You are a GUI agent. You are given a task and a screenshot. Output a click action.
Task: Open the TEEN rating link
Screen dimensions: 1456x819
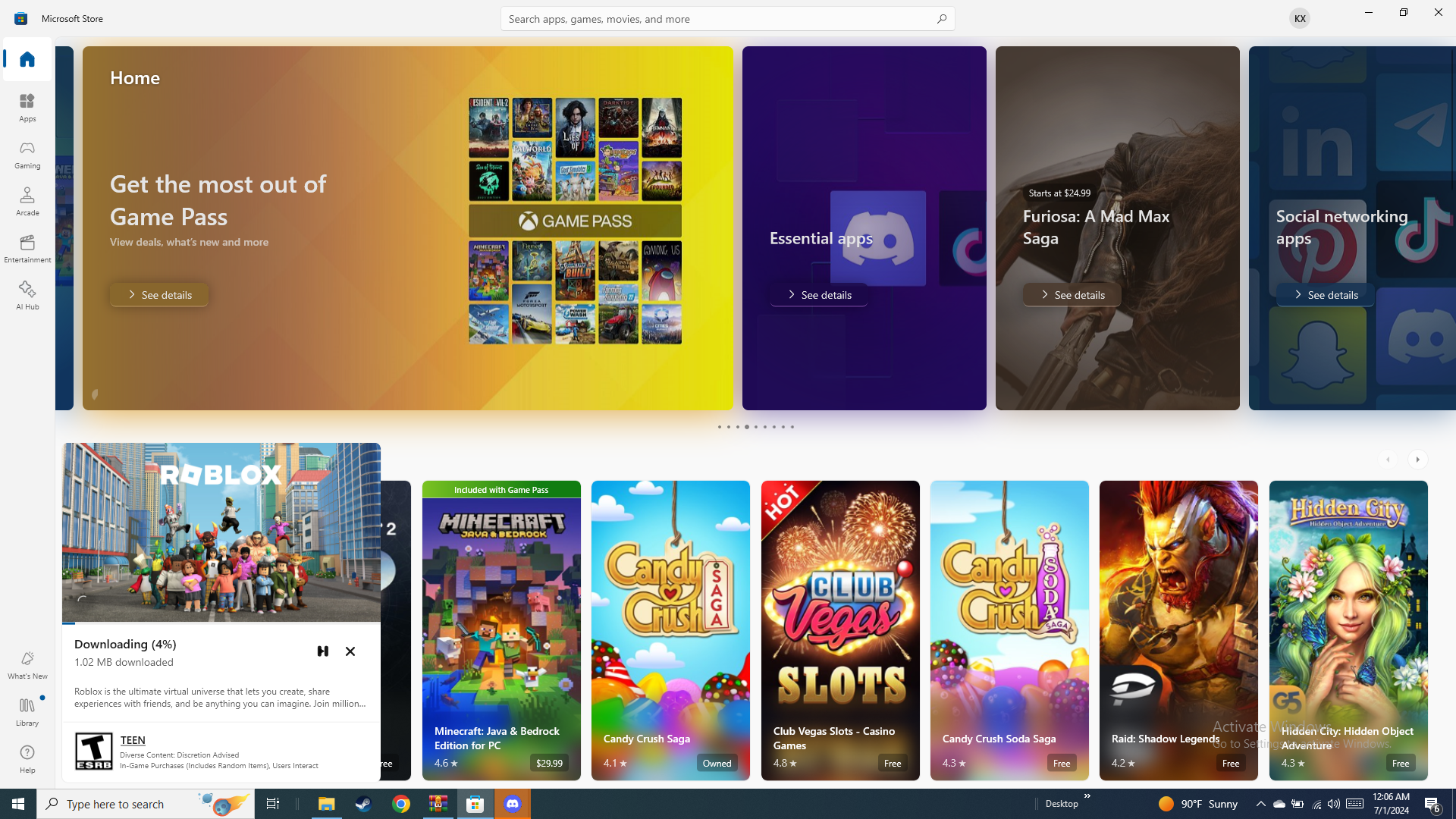[x=133, y=740]
